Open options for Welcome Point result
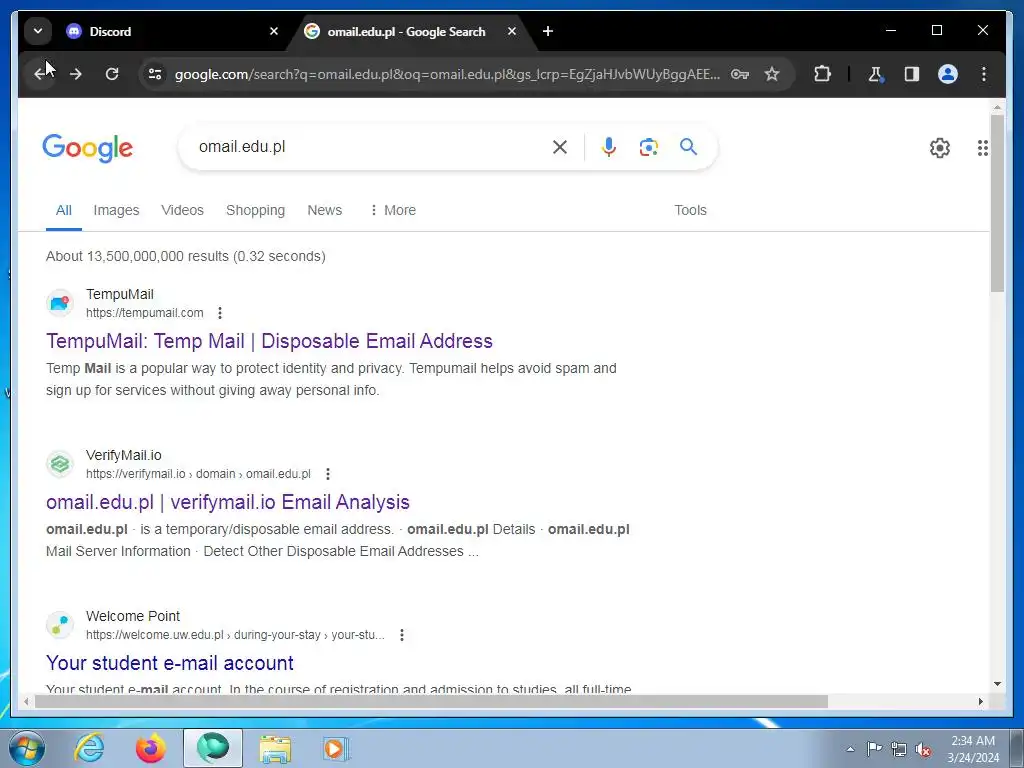Screen dimensions: 1024x768 coord(402,635)
